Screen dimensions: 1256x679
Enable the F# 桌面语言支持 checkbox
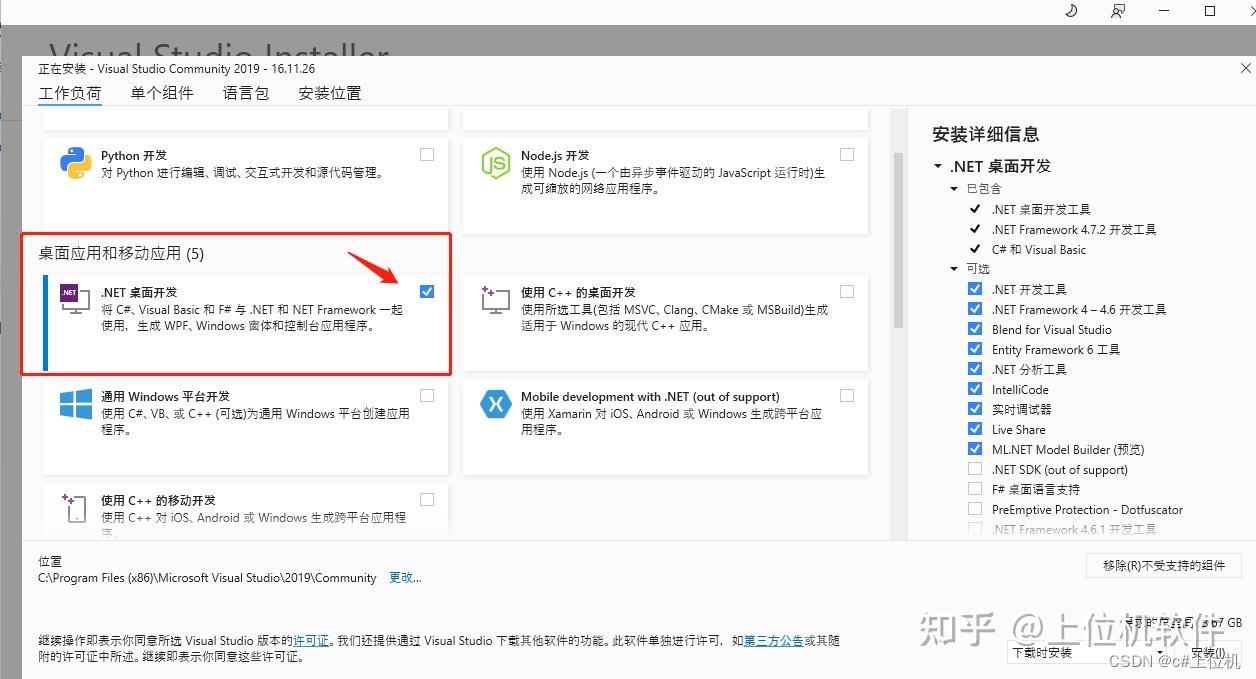pos(975,489)
